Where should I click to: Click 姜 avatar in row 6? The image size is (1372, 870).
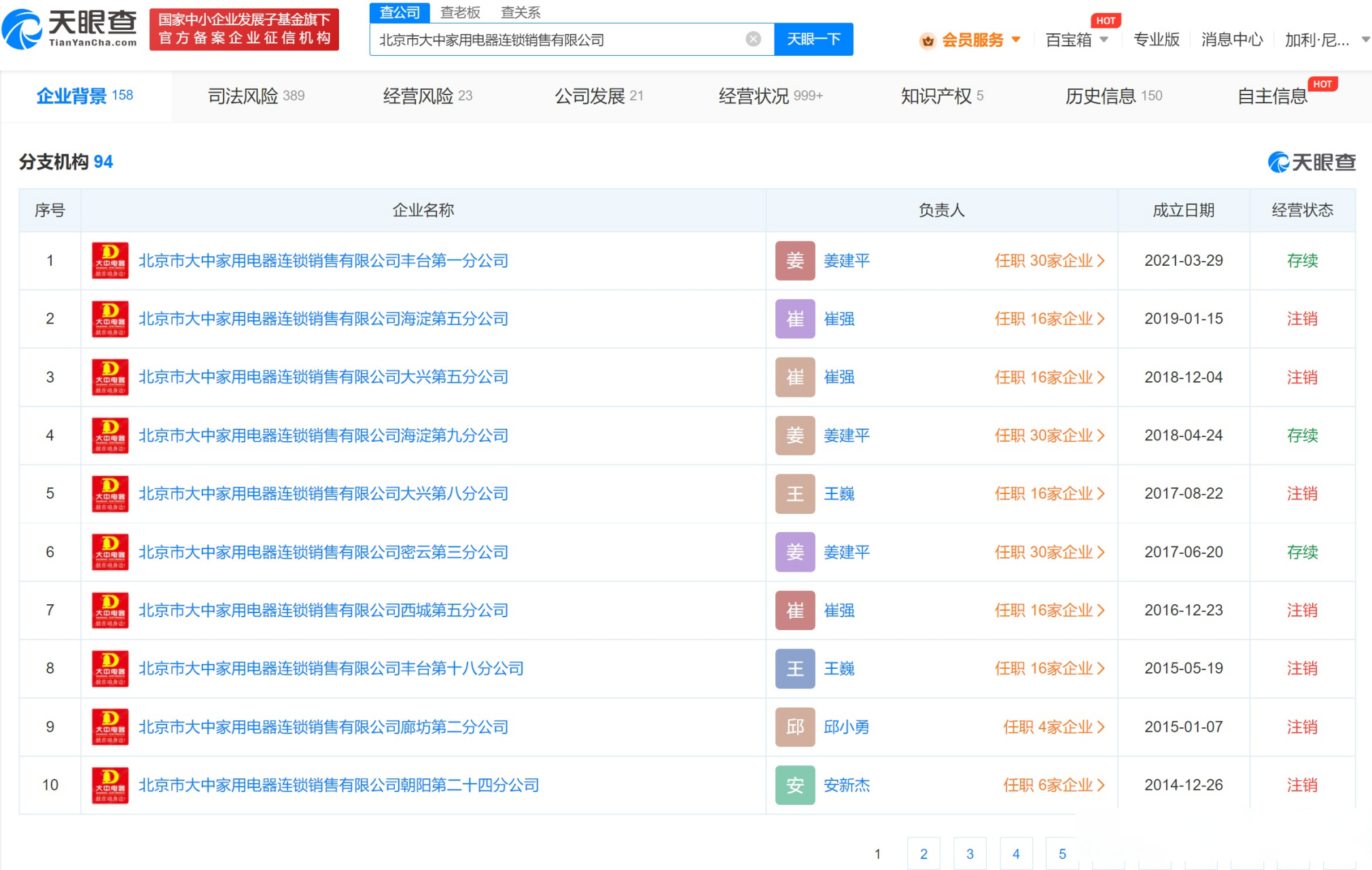coord(795,553)
